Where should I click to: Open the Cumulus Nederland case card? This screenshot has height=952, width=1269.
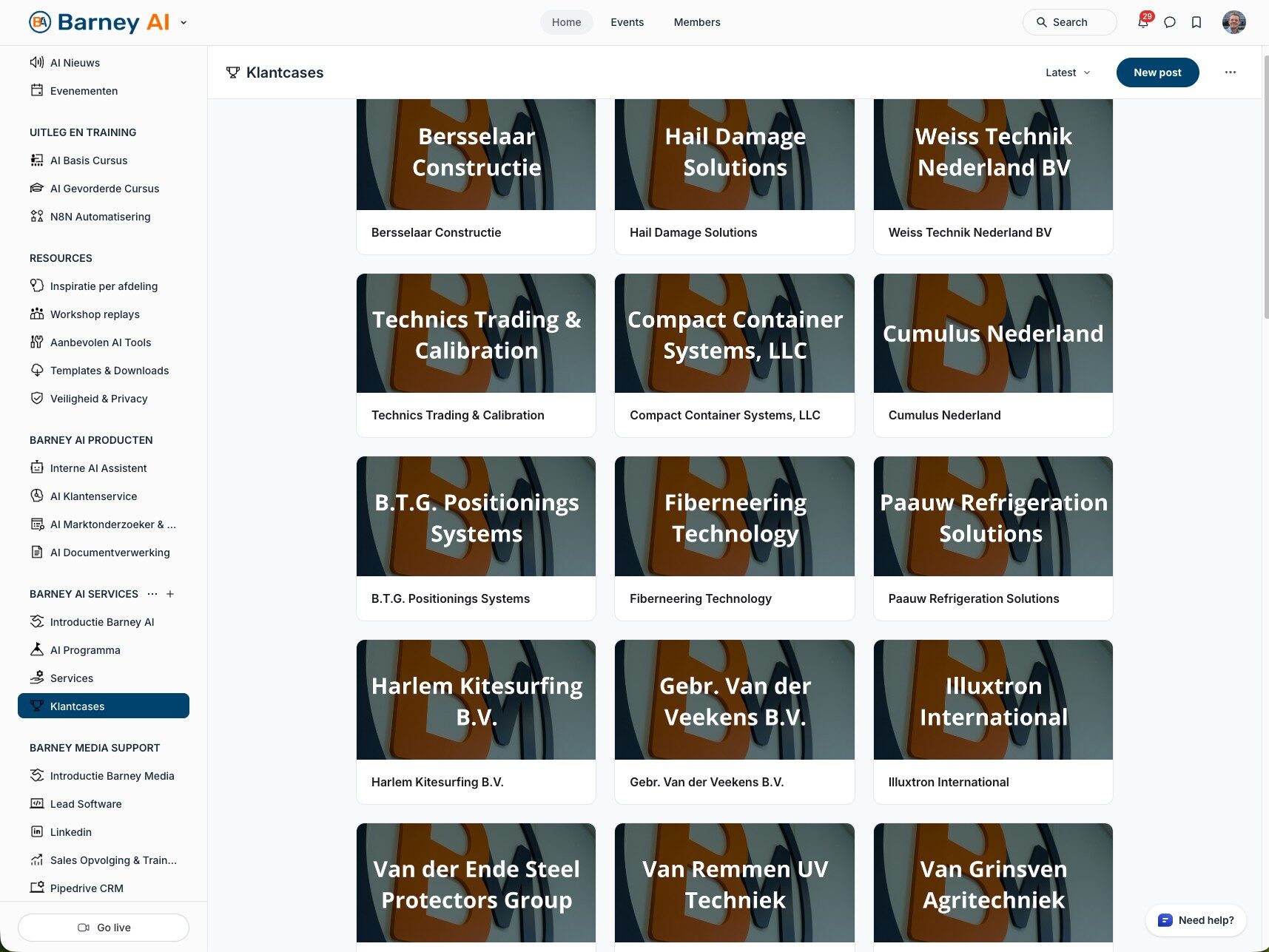point(992,355)
